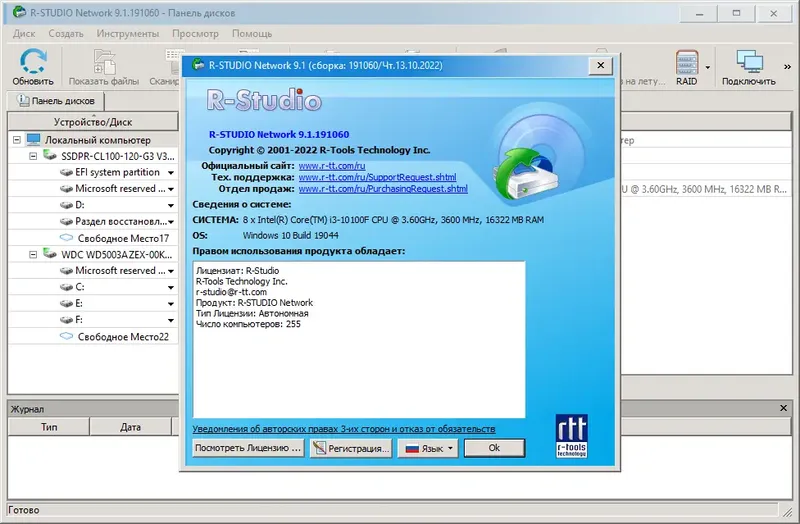Collapse the WDC WD5003AZEX disk node

tap(33, 254)
